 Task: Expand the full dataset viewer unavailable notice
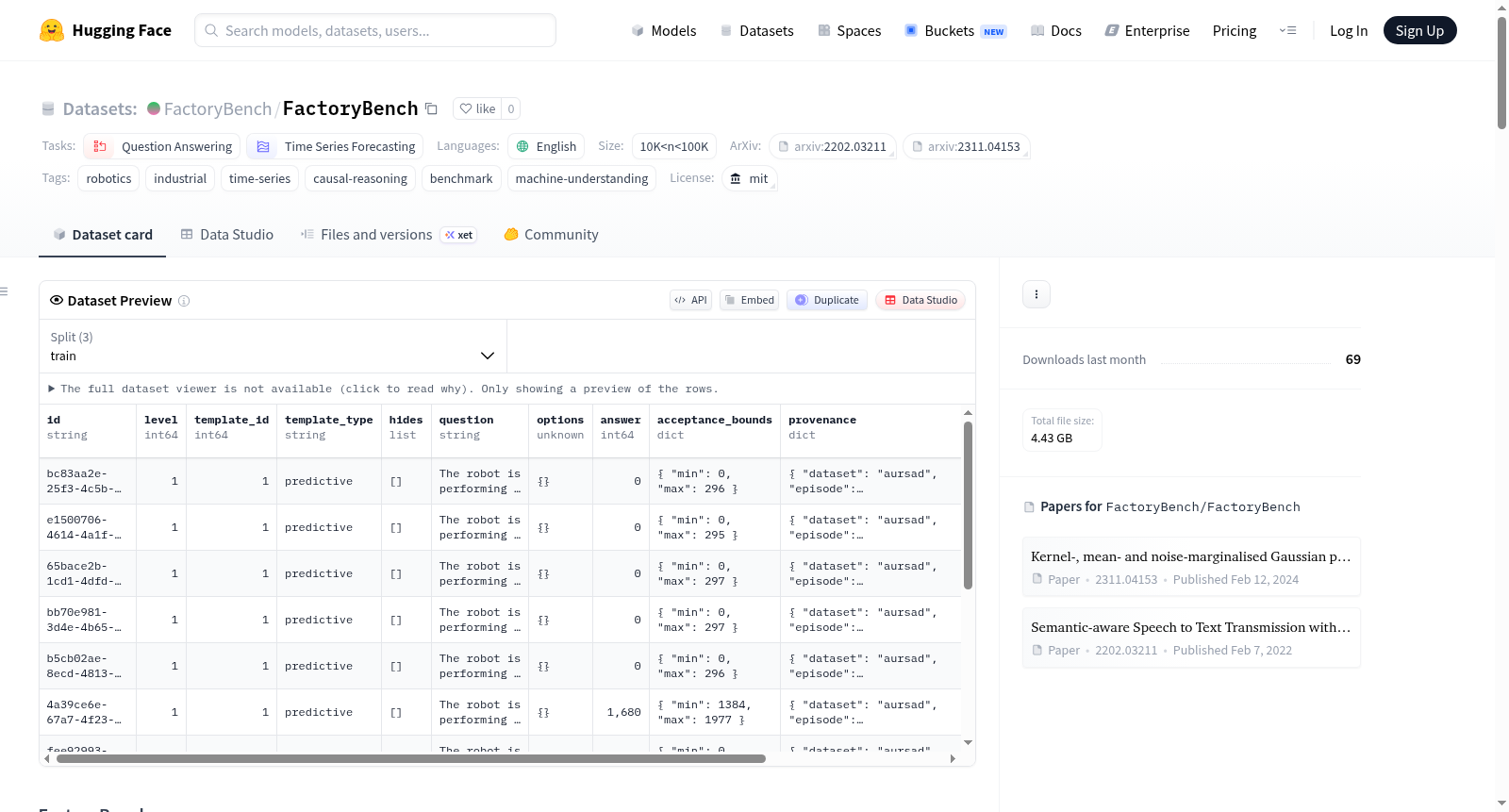pos(383,389)
